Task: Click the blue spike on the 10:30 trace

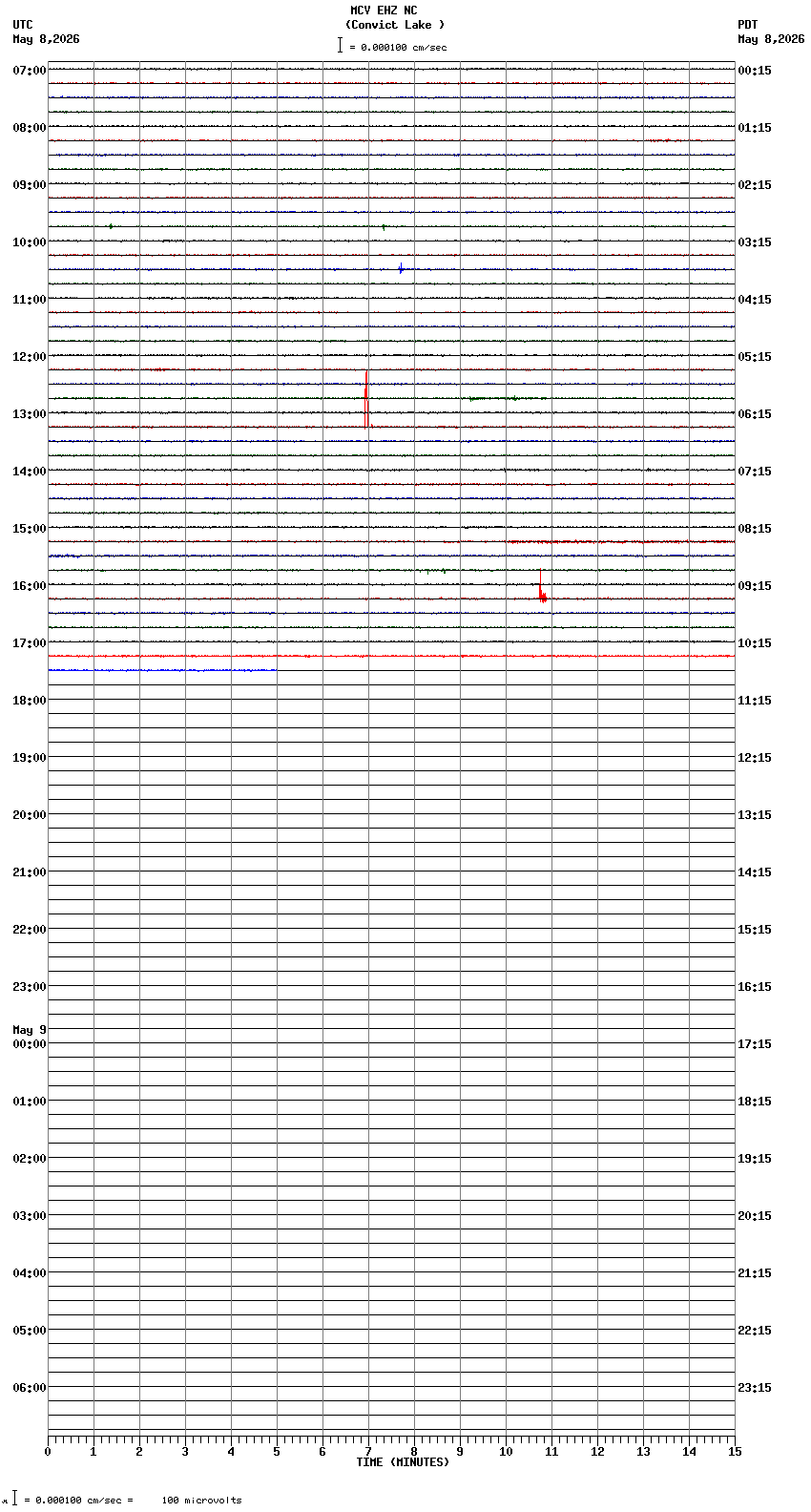Action: click(x=401, y=268)
